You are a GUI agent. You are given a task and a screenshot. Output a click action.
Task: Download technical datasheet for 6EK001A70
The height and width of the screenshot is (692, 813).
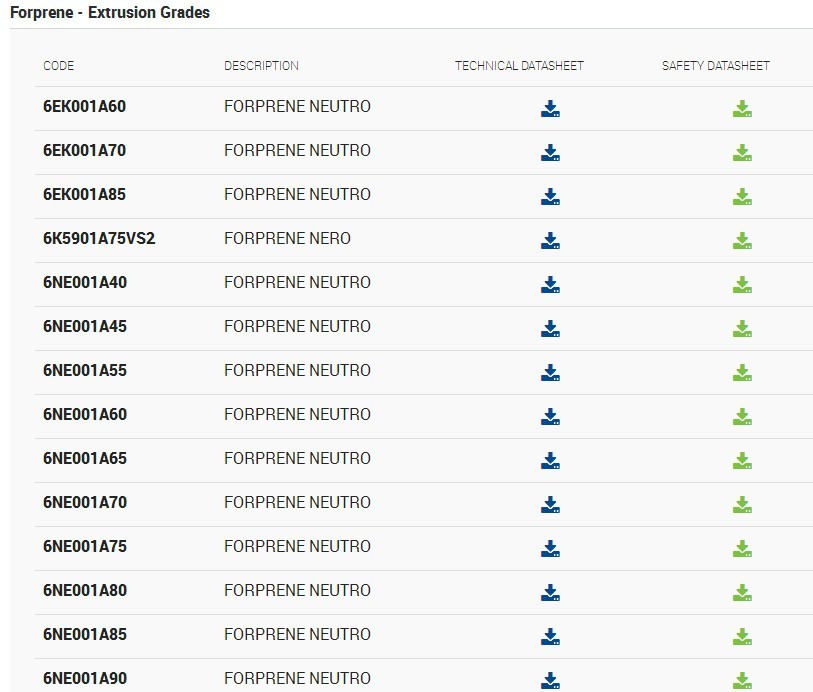[x=550, y=153]
